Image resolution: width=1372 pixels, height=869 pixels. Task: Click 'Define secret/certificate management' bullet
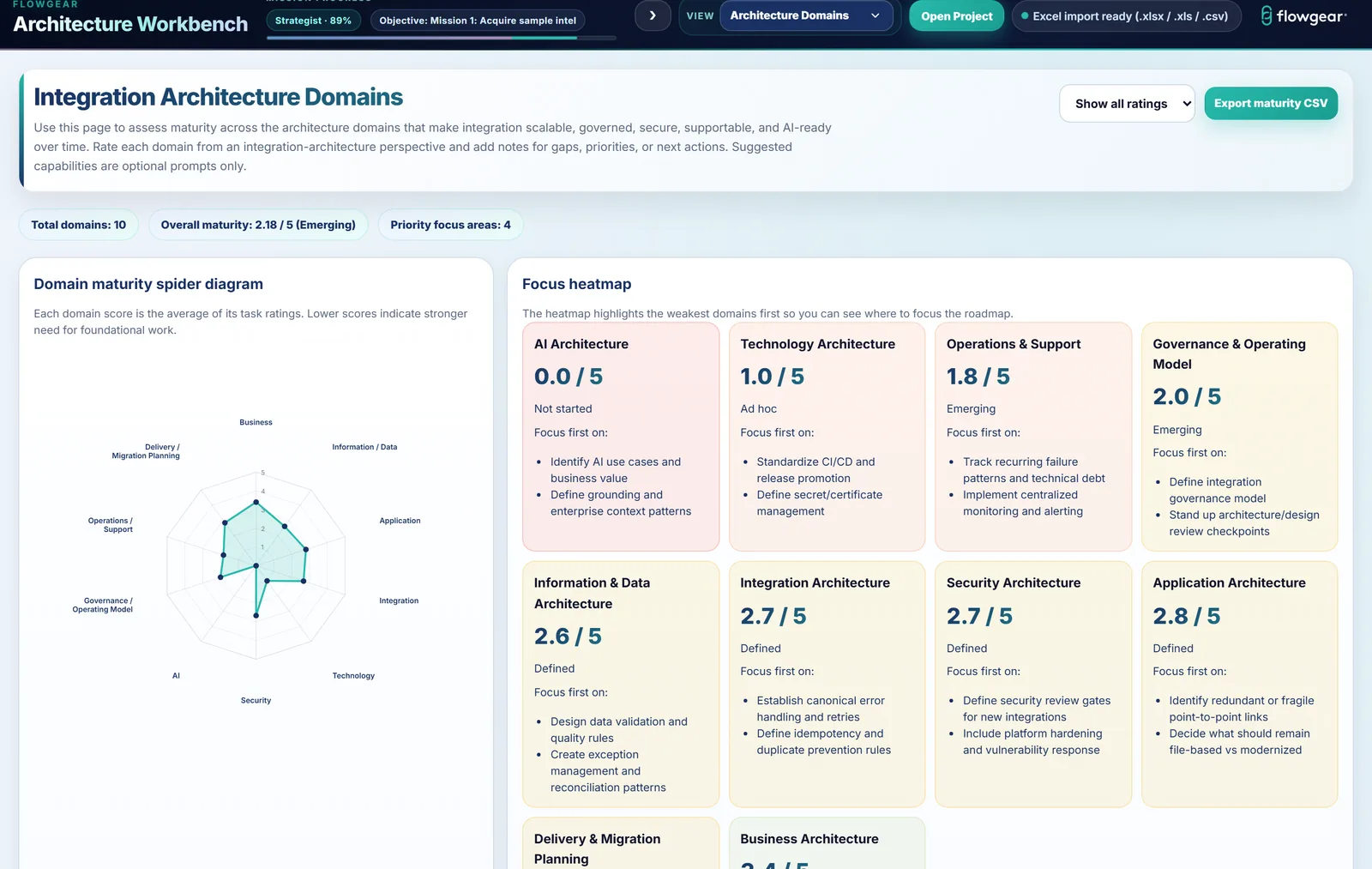coord(819,503)
